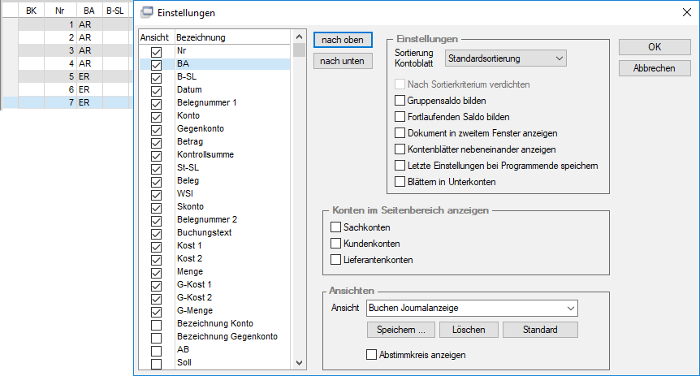Click the list scroll down arrow
This screenshot has width=700, height=376.
[299, 363]
